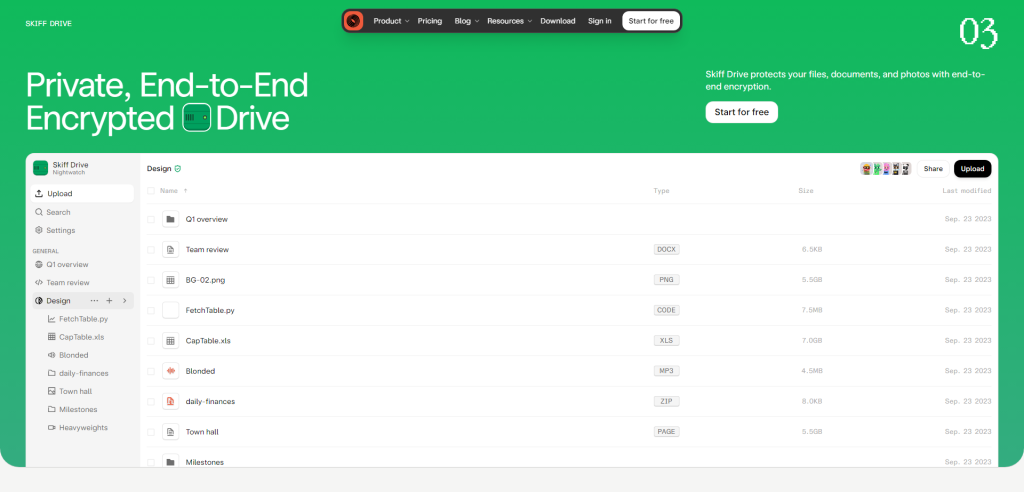
Task: Open the three-dots menu on Design row
Action: click(x=95, y=300)
